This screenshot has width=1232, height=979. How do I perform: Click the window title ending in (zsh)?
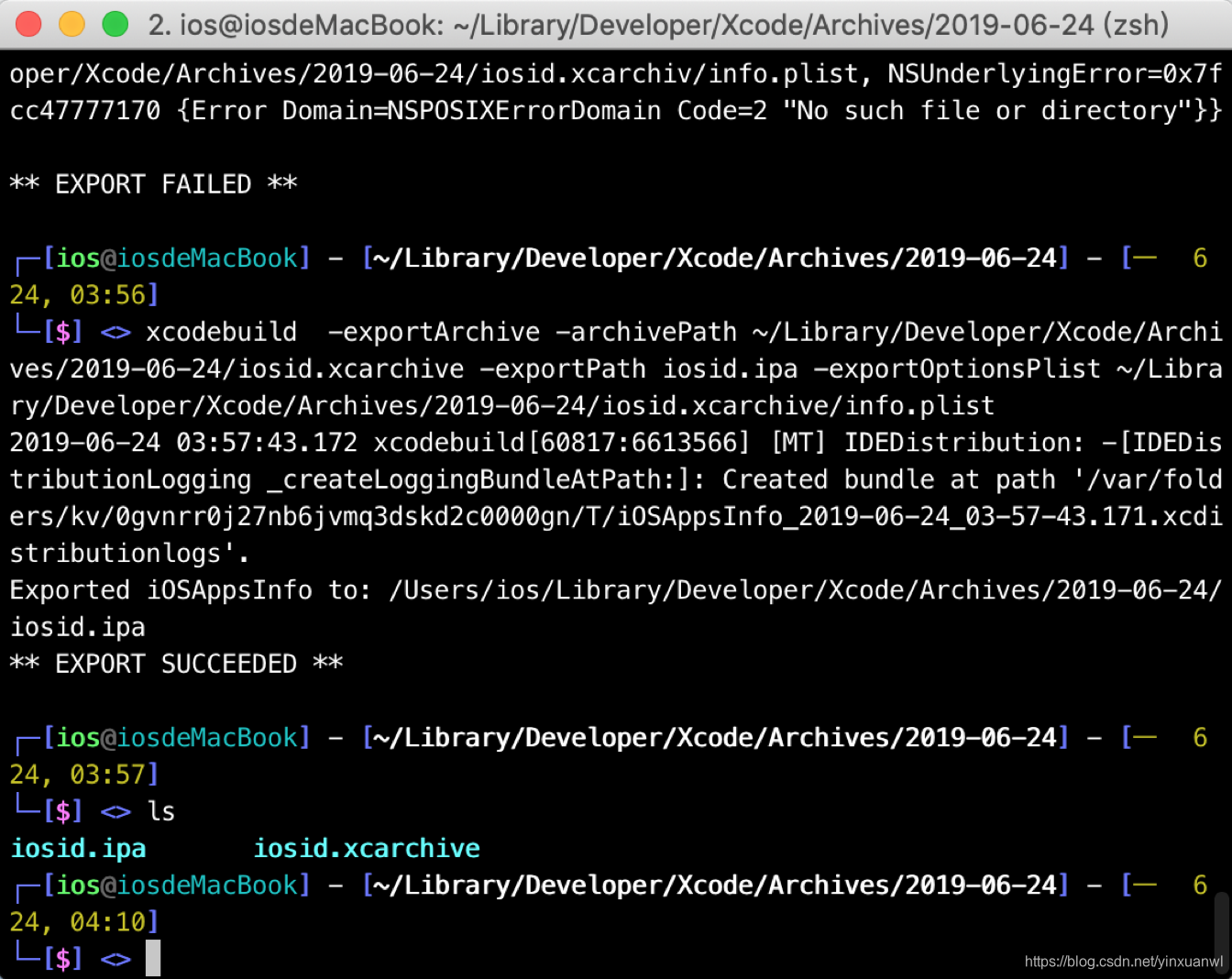click(658, 25)
